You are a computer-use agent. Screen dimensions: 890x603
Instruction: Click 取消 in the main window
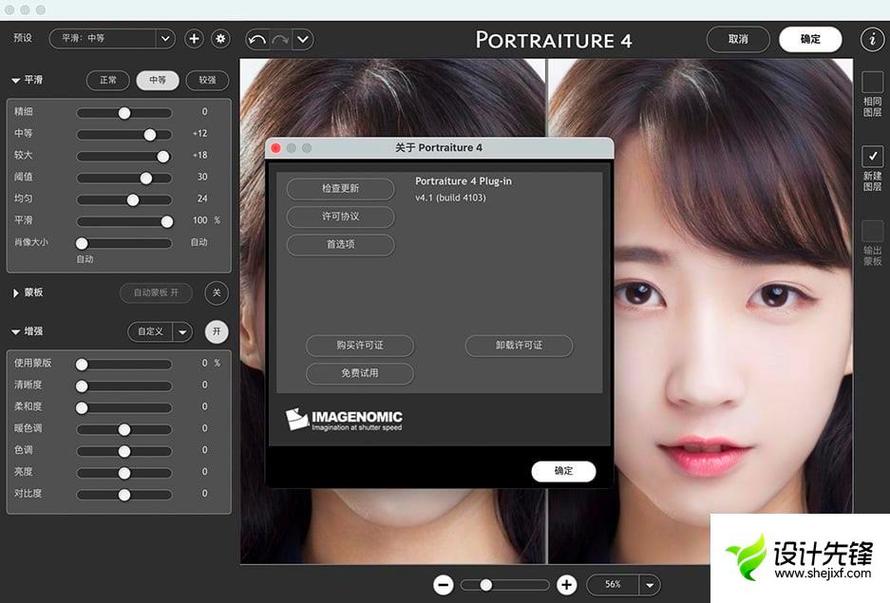tap(738, 39)
